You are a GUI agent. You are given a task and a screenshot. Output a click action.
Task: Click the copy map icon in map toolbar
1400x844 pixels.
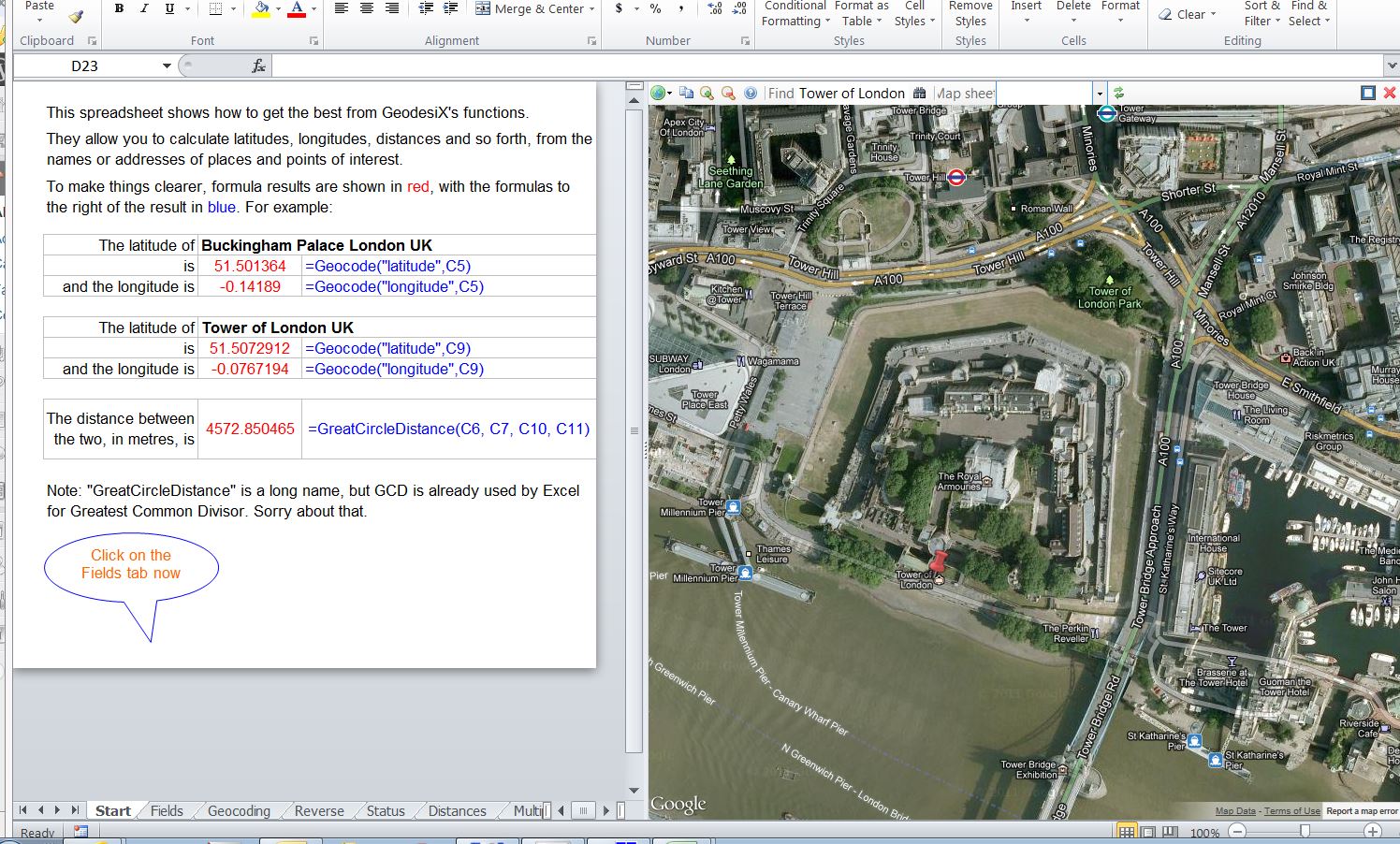pos(686,93)
